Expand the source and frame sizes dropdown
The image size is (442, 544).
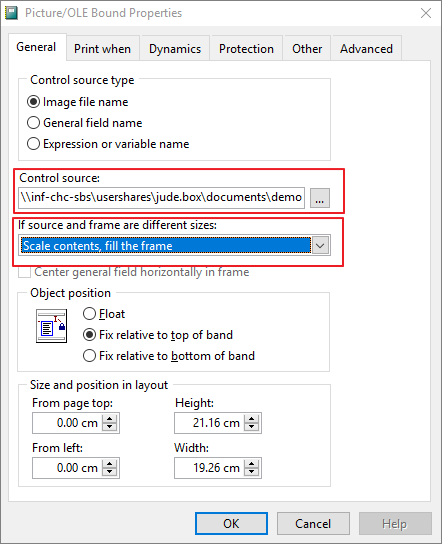320,246
